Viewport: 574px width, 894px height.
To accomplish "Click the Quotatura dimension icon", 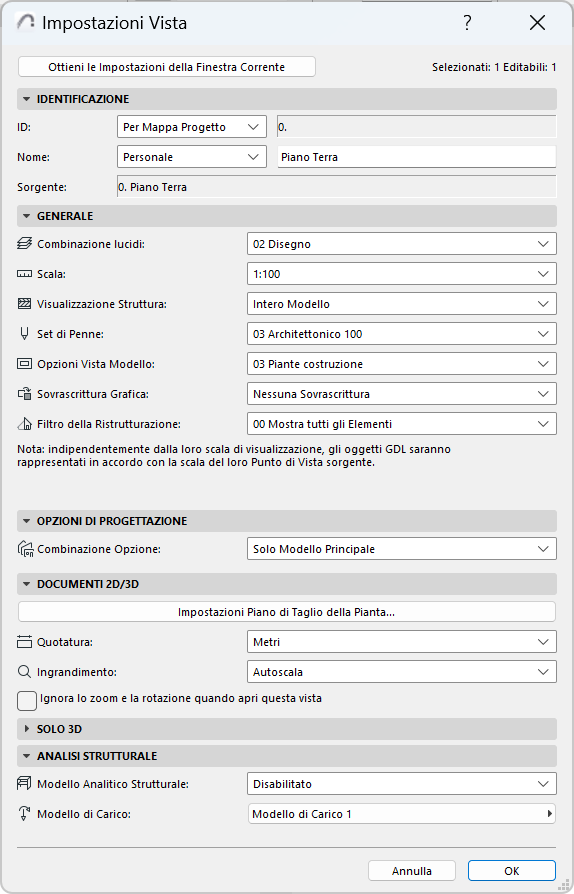I will (25, 642).
